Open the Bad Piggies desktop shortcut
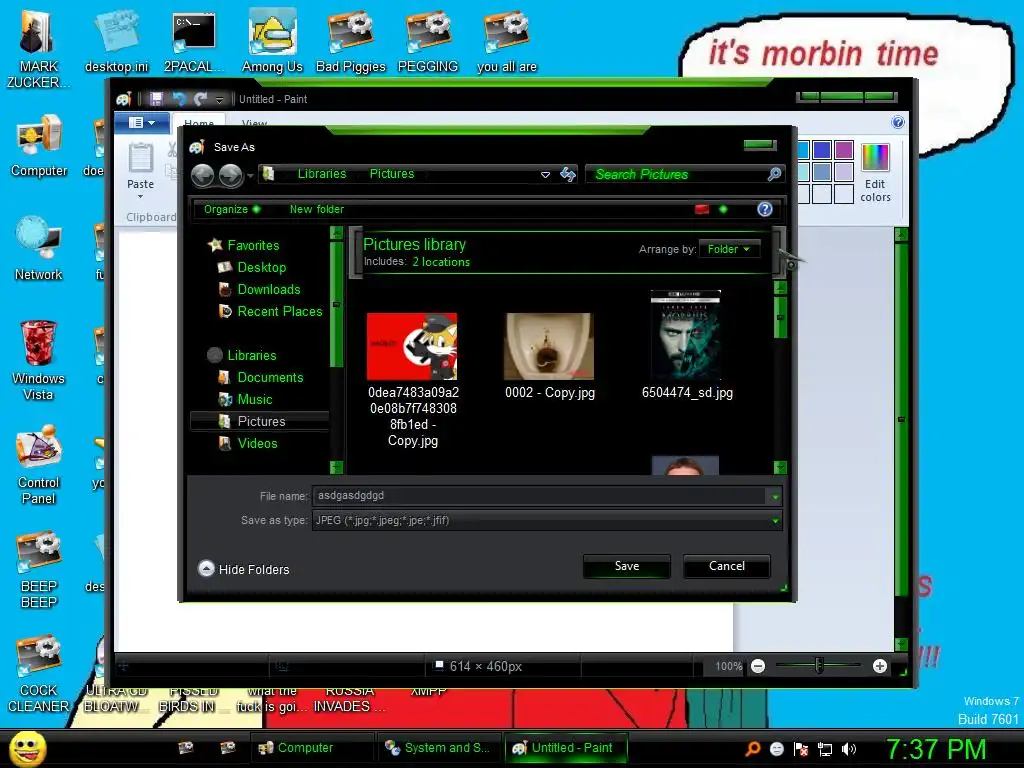This screenshot has height=768, width=1024. click(351, 41)
